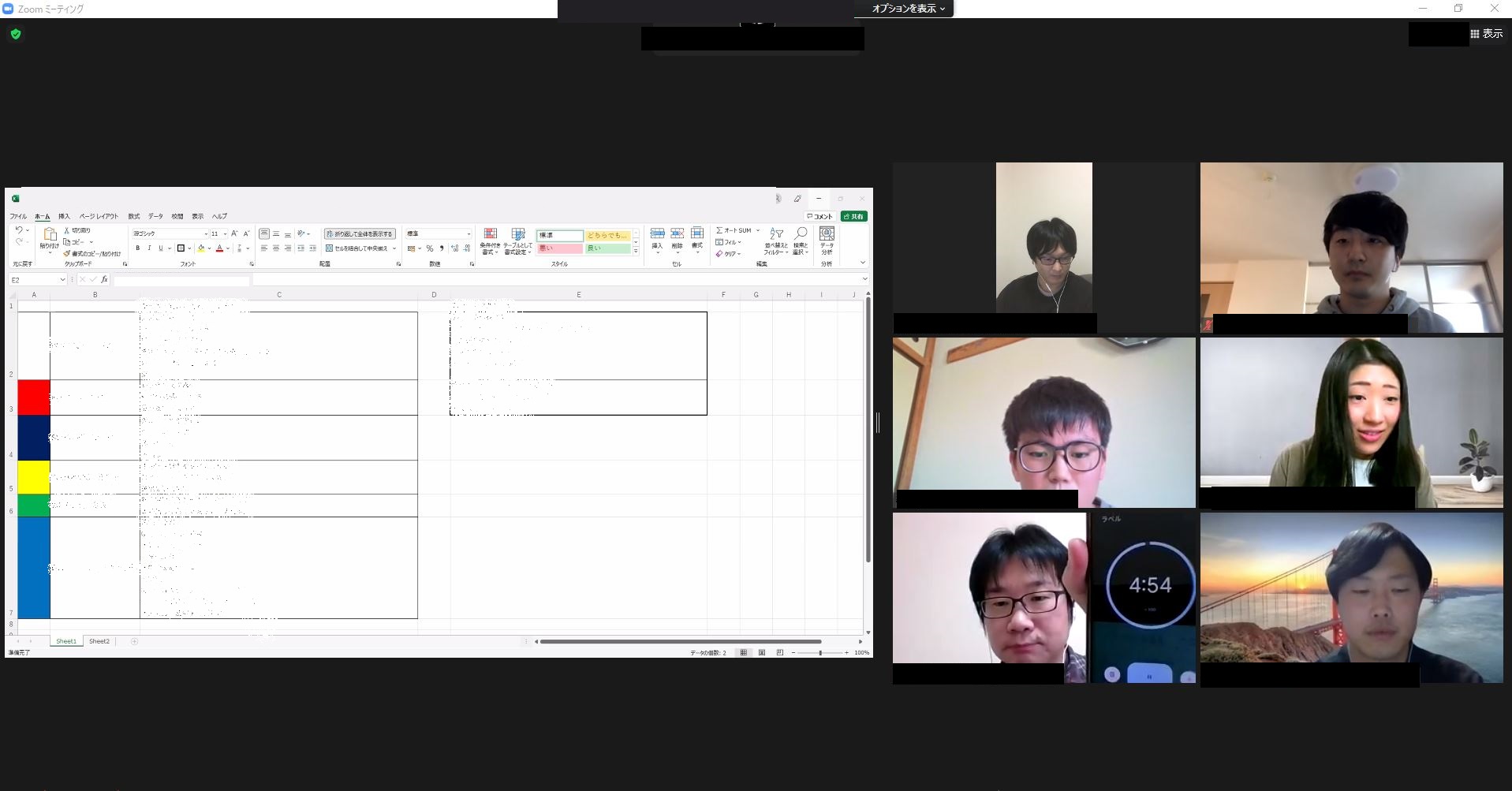The height and width of the screenshot is (791, 1512).
Task: Click the format painter brush icon
Action: (x=67, y=254)
